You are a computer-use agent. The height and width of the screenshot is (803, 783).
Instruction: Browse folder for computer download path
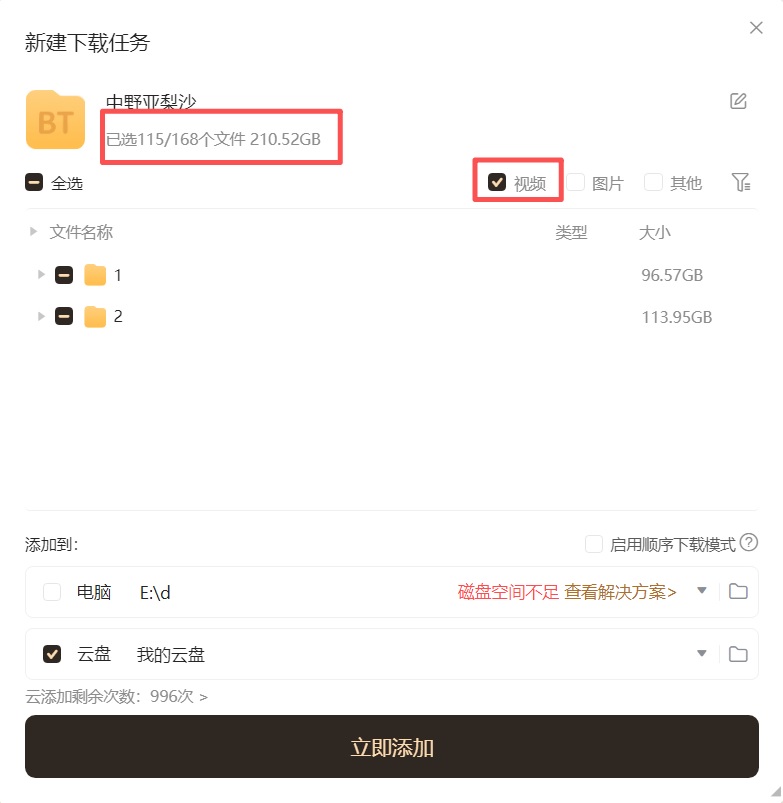pos(738,591)
